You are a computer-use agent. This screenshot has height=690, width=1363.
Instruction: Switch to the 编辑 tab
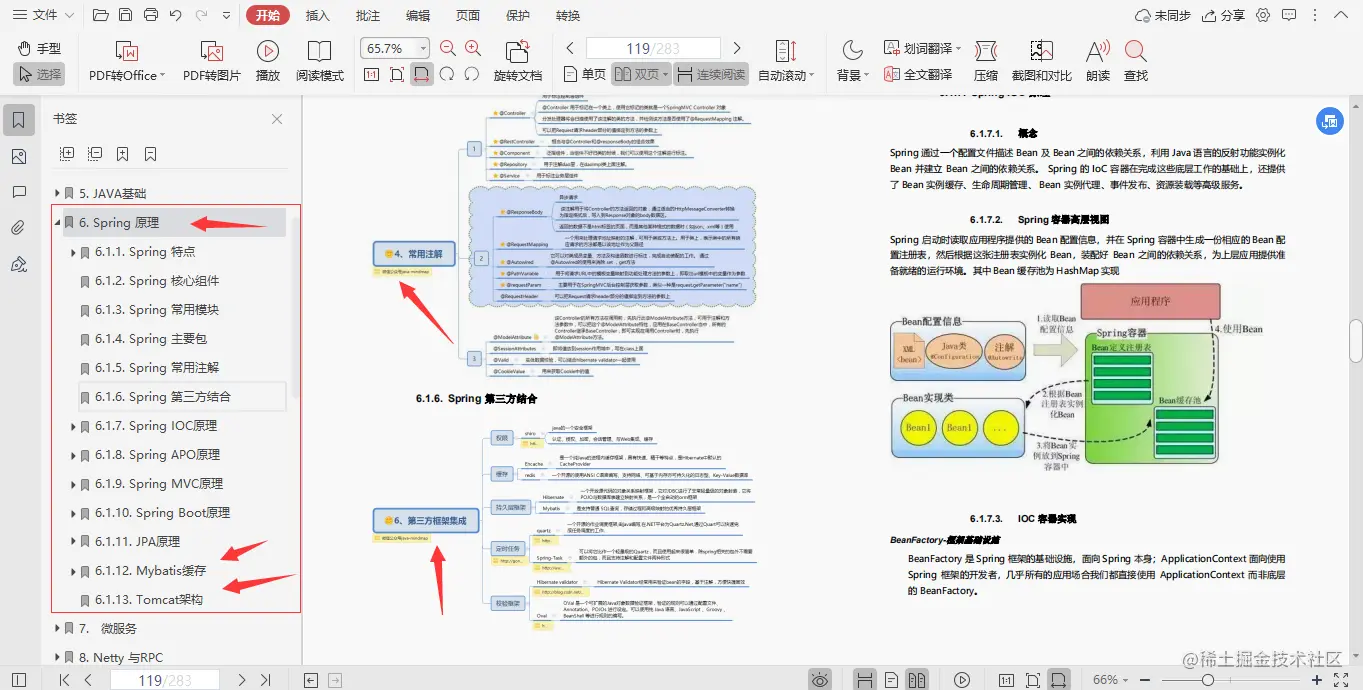(x=418, y=15)
